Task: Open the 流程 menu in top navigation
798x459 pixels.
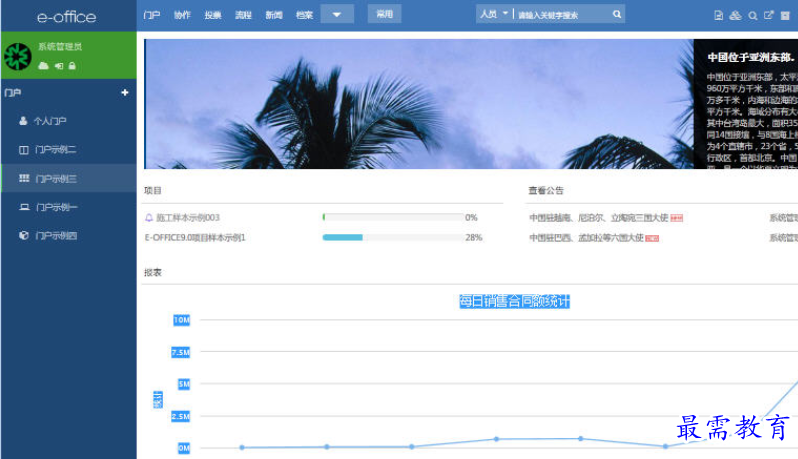Action: (243, 15)
